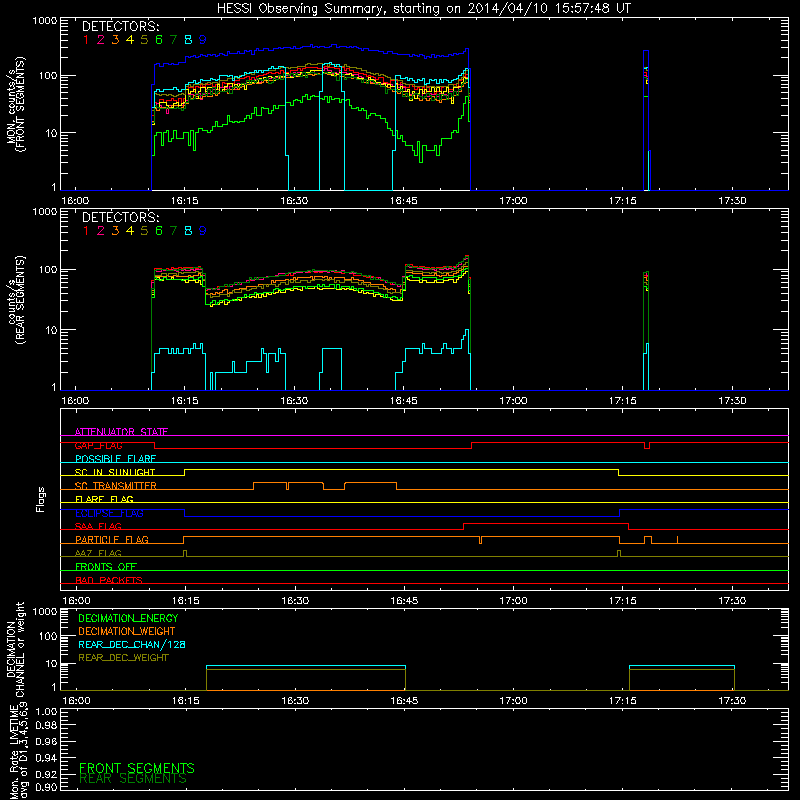Select the ECLIPSE_FLAG label

click(x=109, y=513)
